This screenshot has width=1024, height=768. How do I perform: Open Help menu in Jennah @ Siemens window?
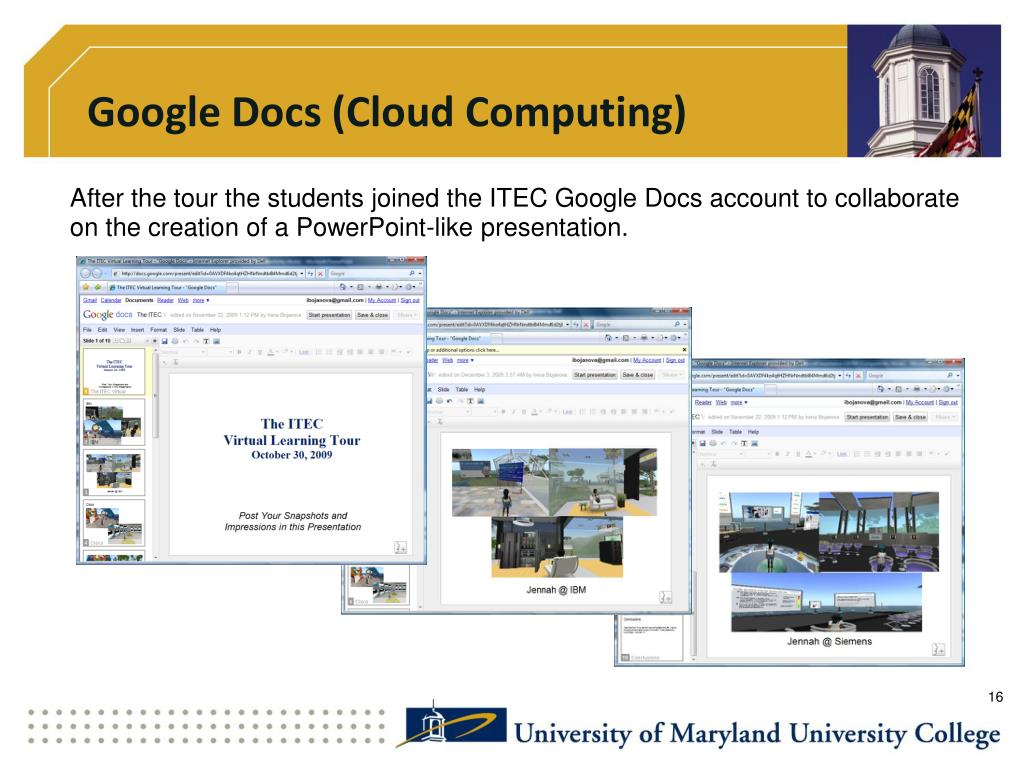[x=753, y=432]
